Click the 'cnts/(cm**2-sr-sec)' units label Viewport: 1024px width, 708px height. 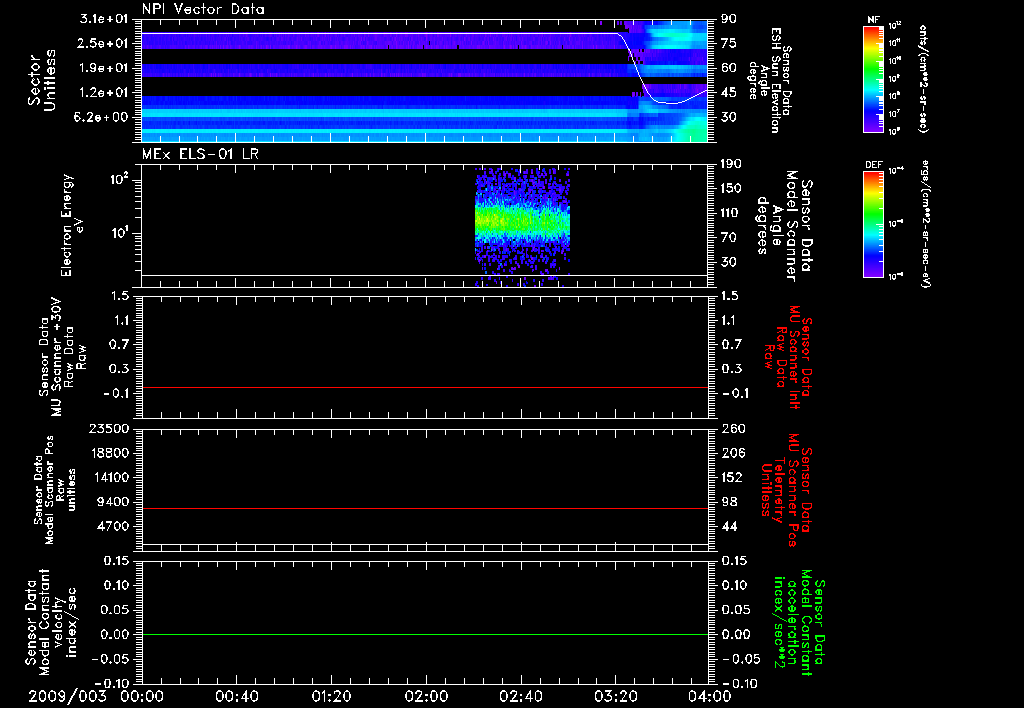[x=923, y=78]
